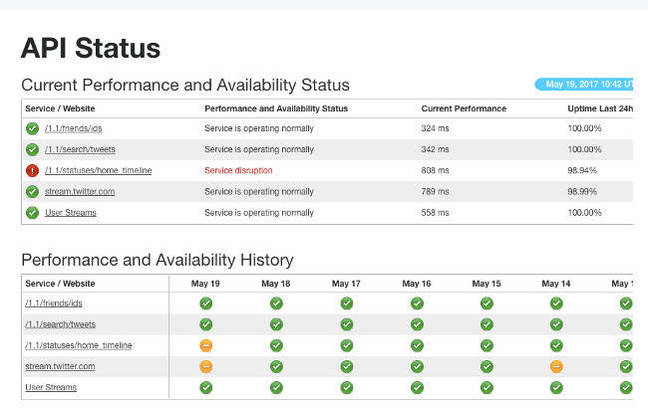The width and height of the screenshot is (648, 408).
Task: Click the 'May 18' history column header
Action: pos(276,284)
